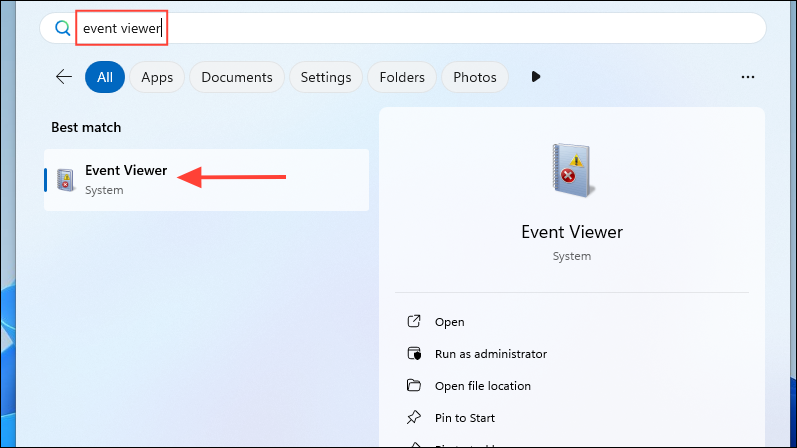Viewport: 797px width, 448px height.
Task: Click the search magnifier icon
Action: [63, 28]
